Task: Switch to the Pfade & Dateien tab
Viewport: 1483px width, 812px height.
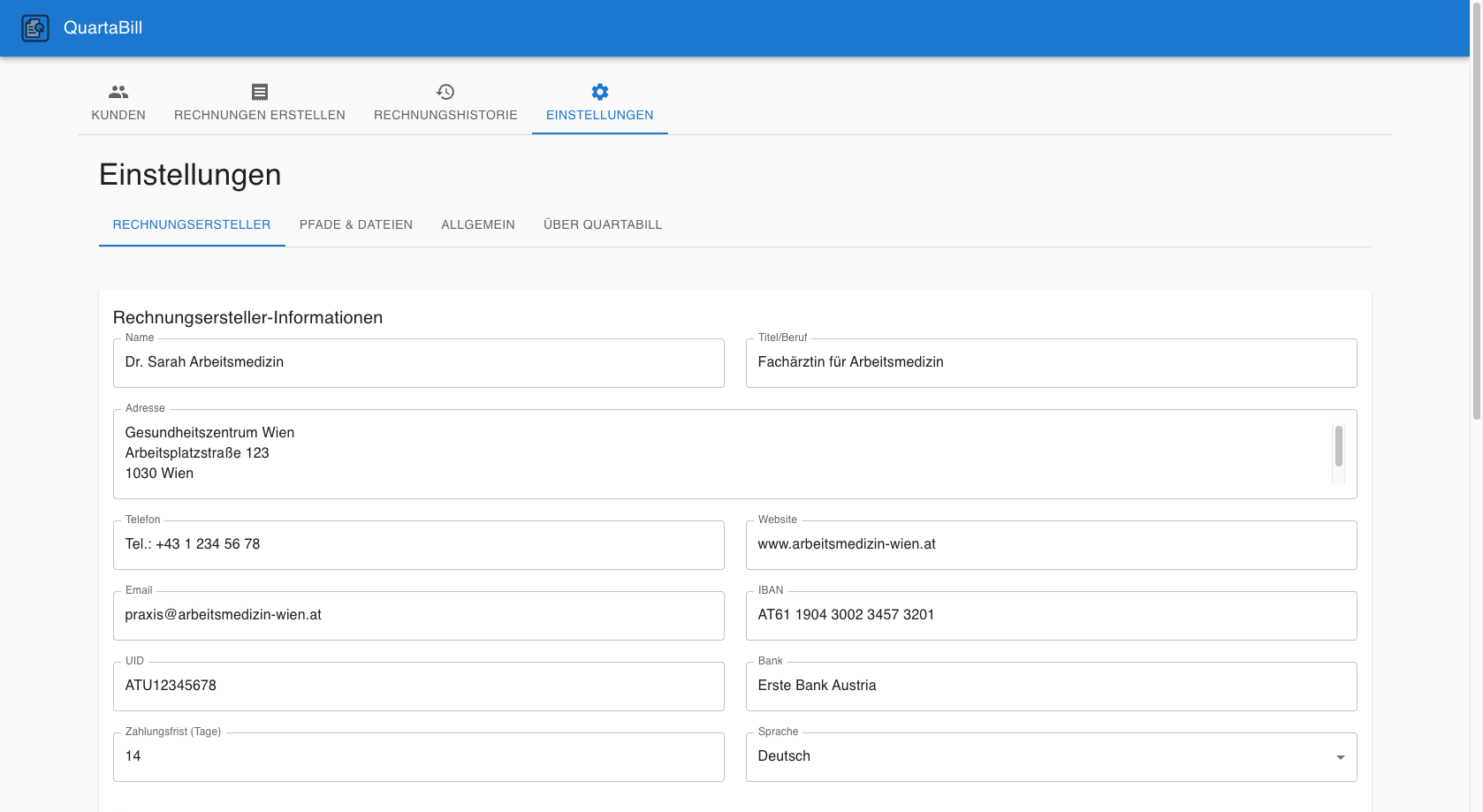Action: point(356,224)
